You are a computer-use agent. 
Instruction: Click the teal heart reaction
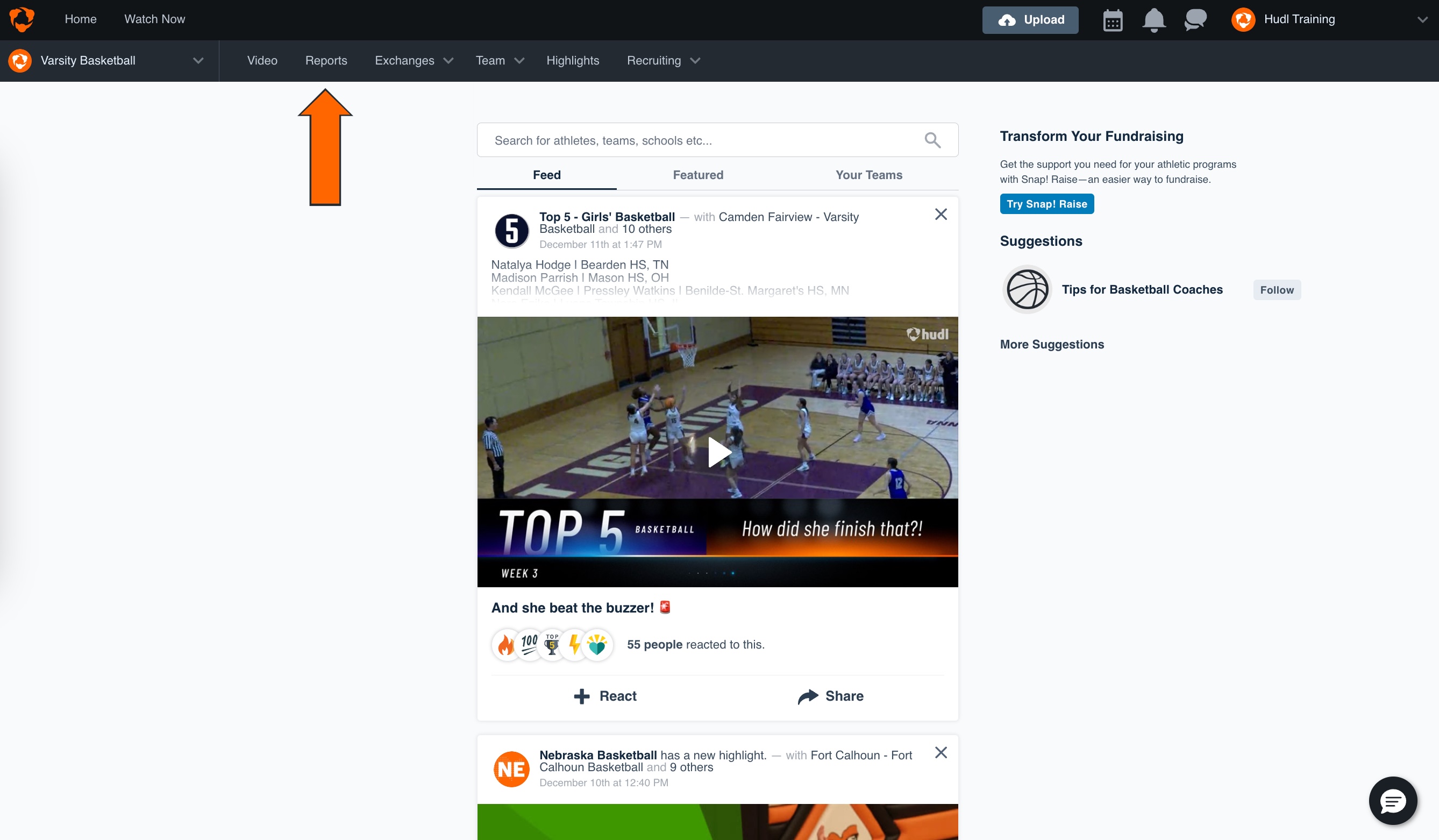(597, 645)
